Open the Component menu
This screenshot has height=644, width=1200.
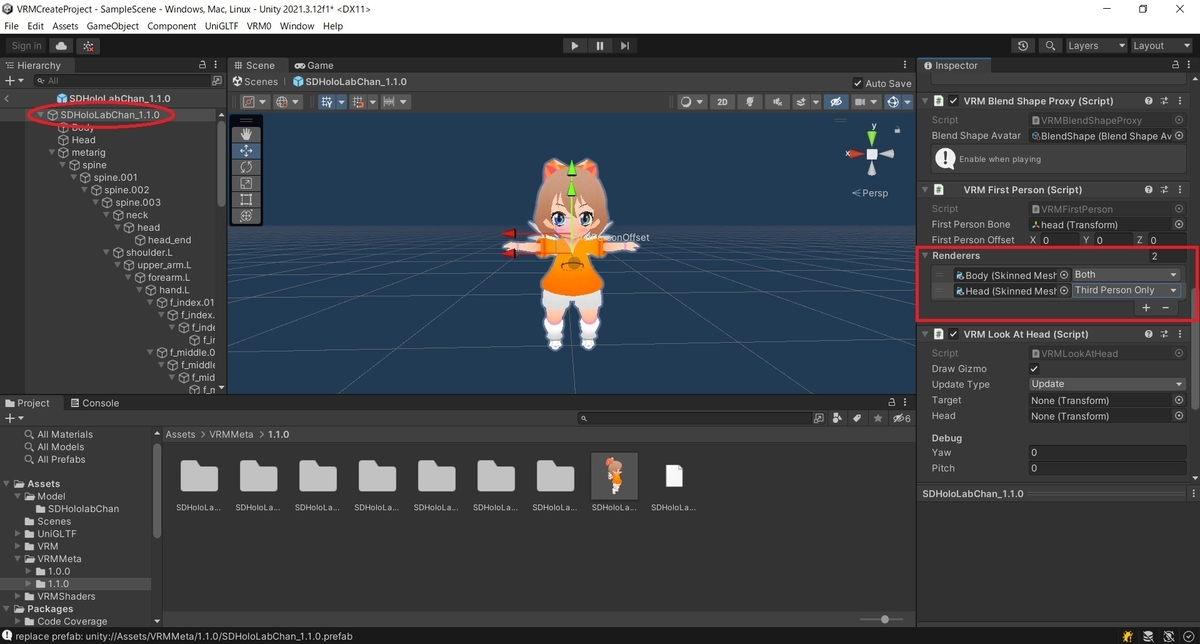pos(172,26)
